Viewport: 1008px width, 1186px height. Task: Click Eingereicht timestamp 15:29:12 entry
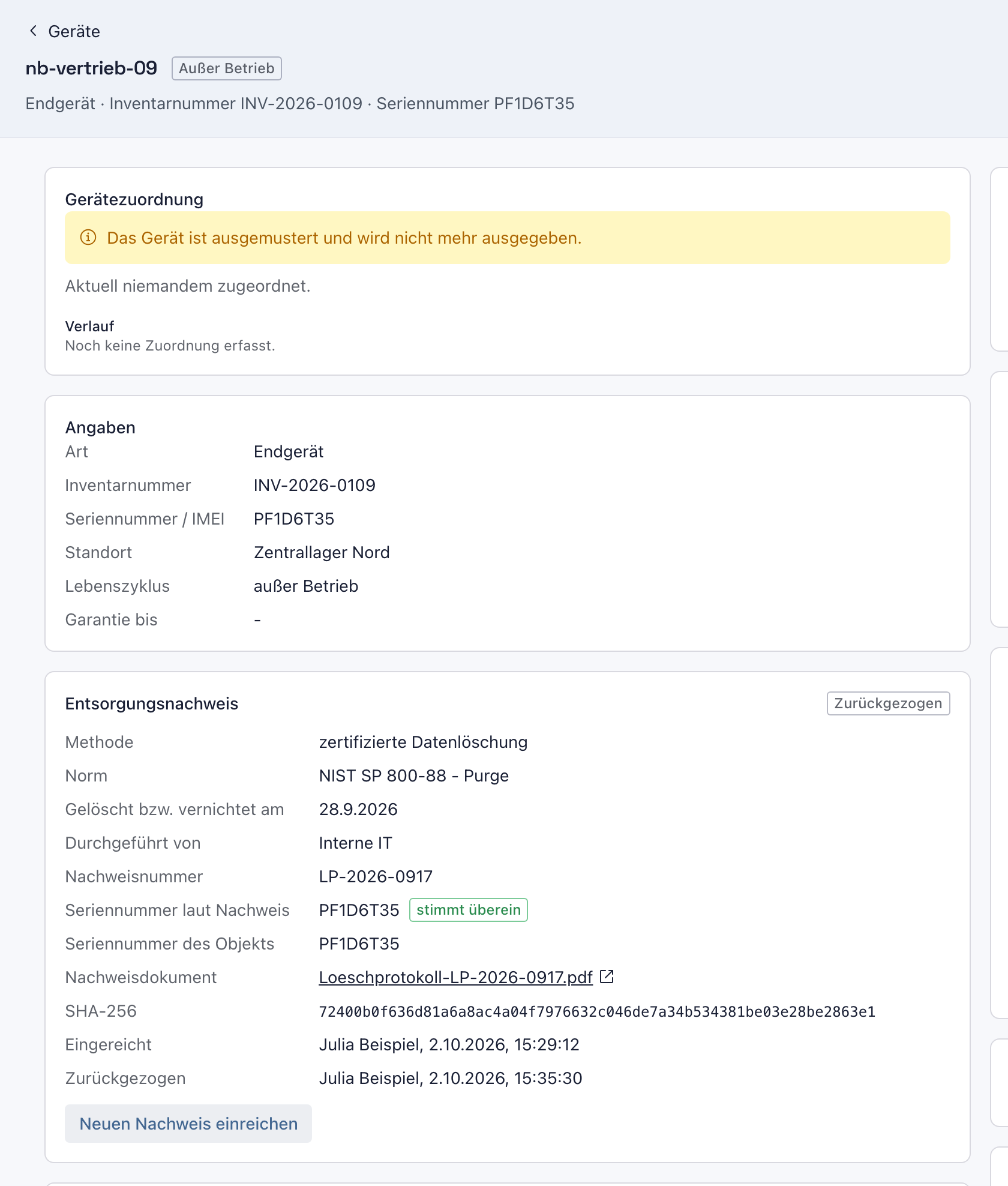click(x=449, y=1044)
